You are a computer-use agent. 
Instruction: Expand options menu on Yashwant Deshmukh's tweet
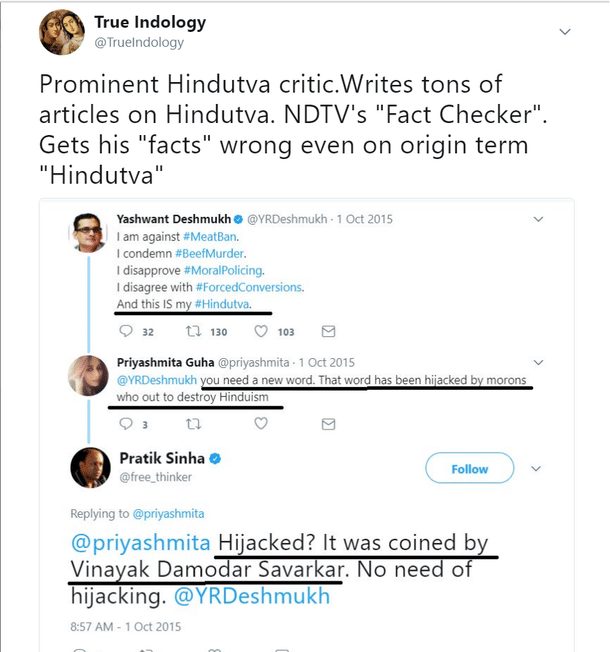539,219
